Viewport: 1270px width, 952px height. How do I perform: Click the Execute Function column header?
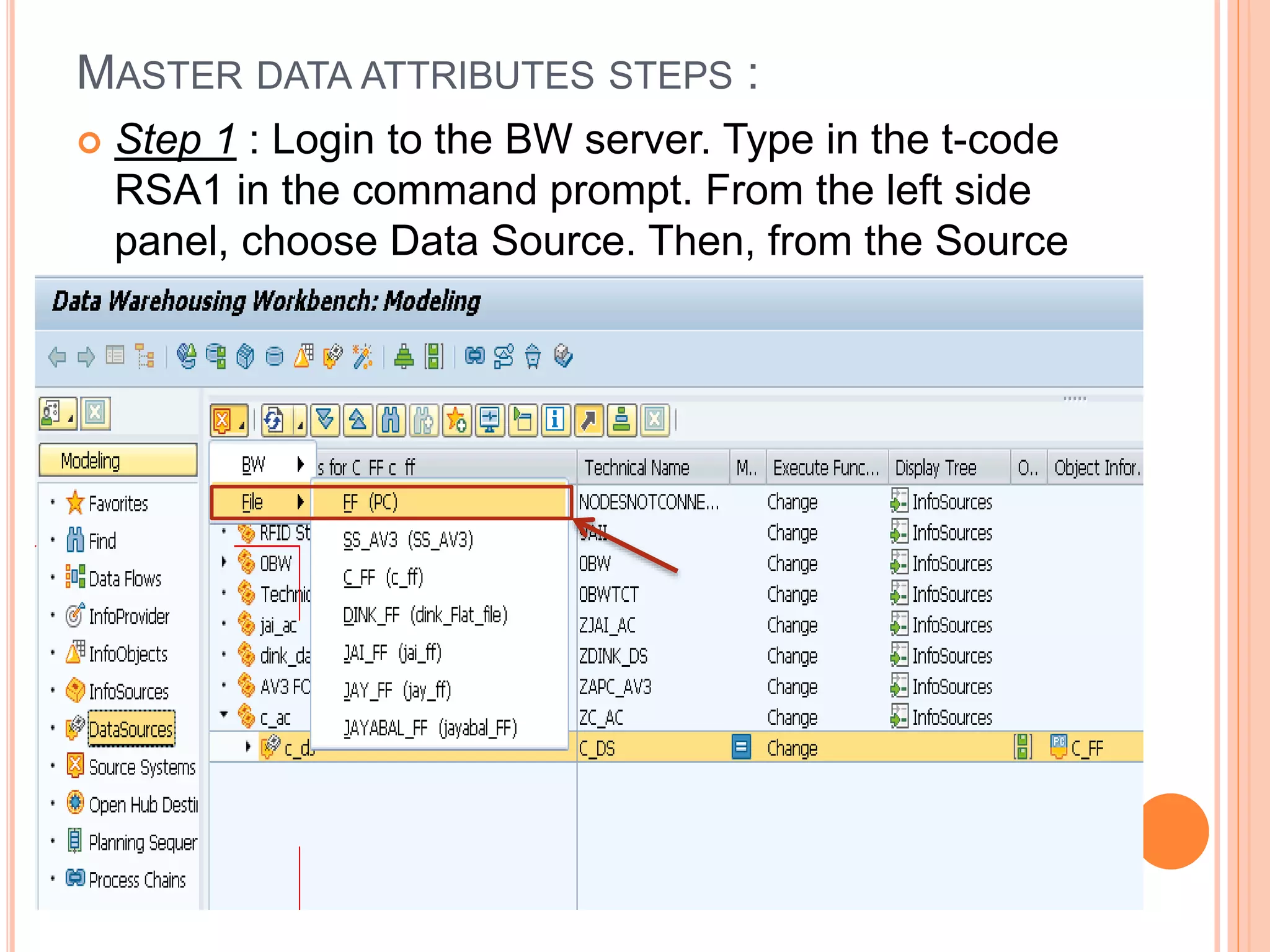point(827,468)
